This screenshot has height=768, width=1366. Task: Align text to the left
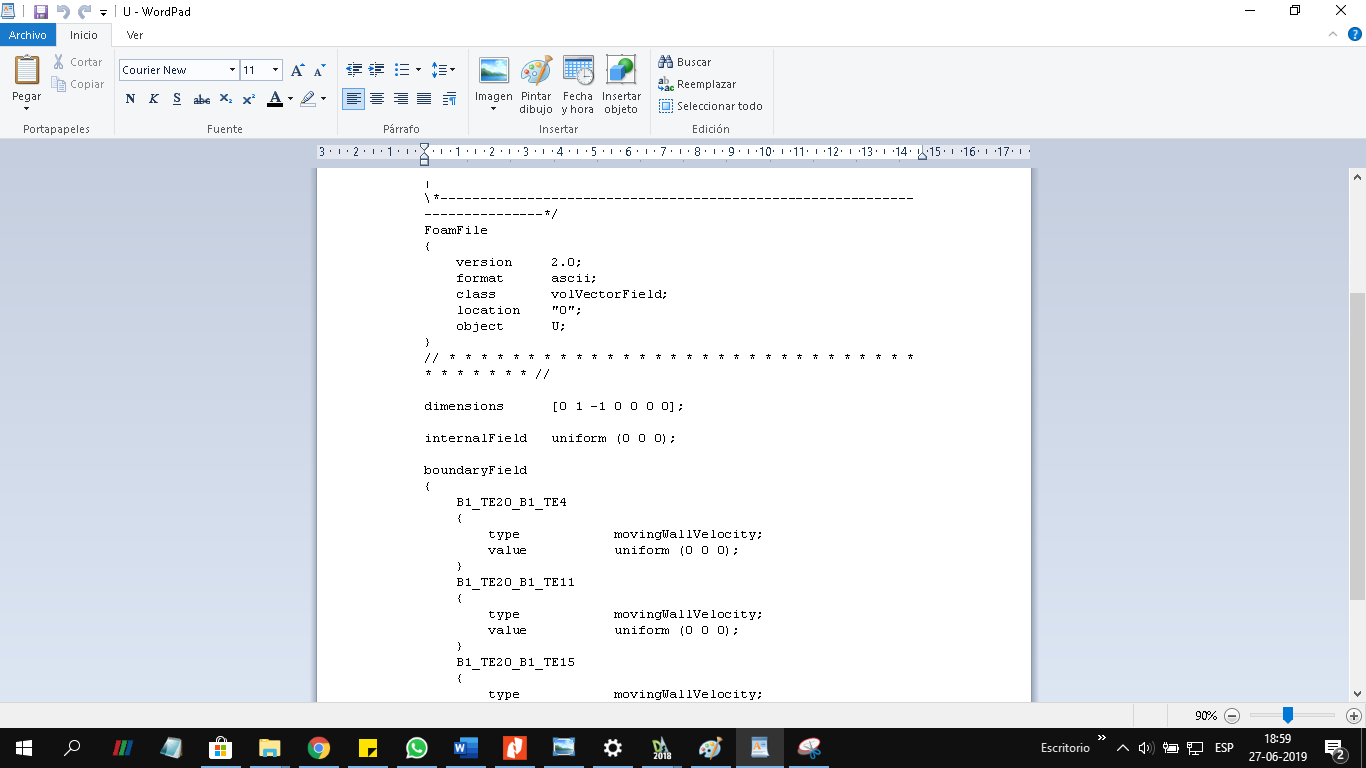[x=353, y=99]
